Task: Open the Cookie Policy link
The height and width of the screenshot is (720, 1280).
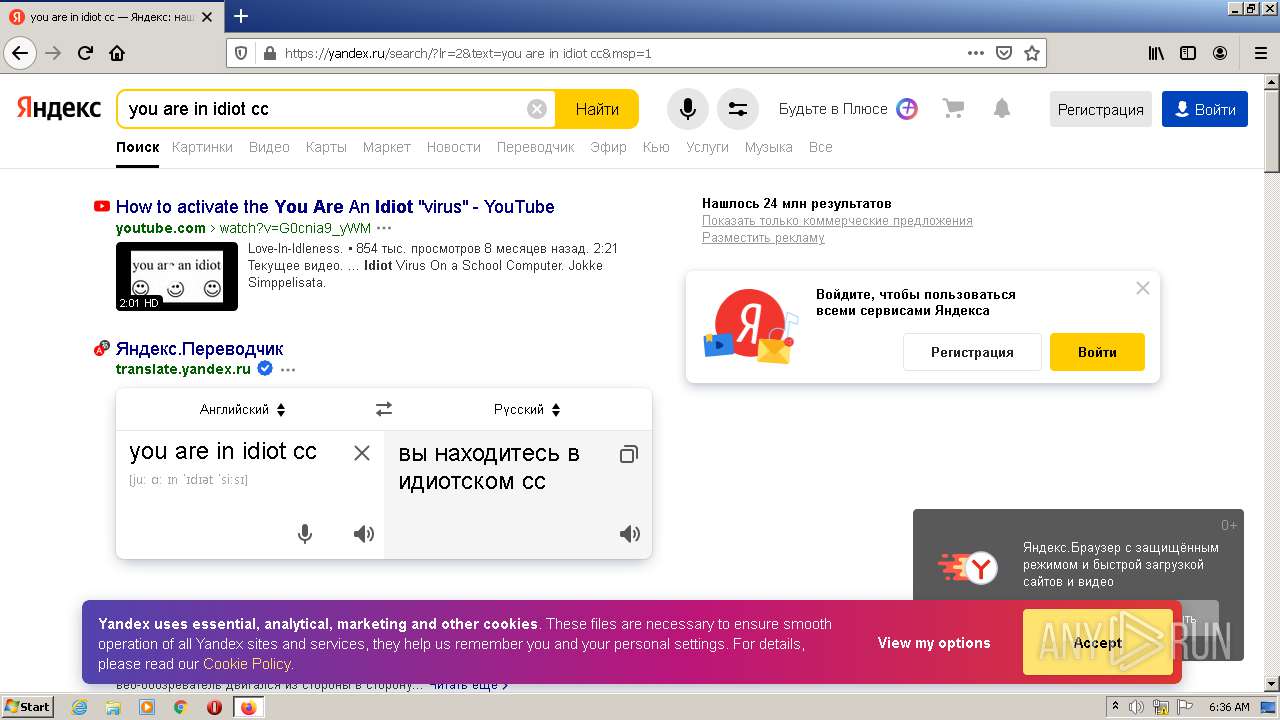Action: [x=247, y=664]
